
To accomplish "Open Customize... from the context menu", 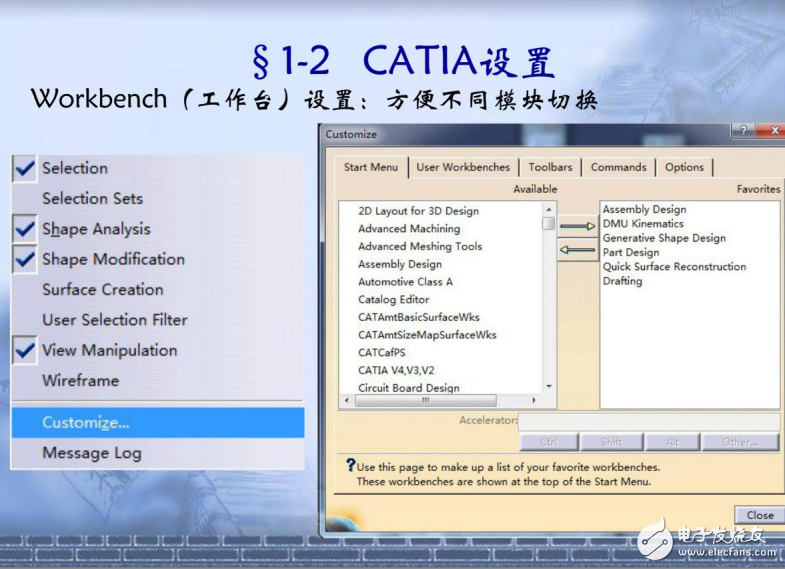I will tap(86, 423).
